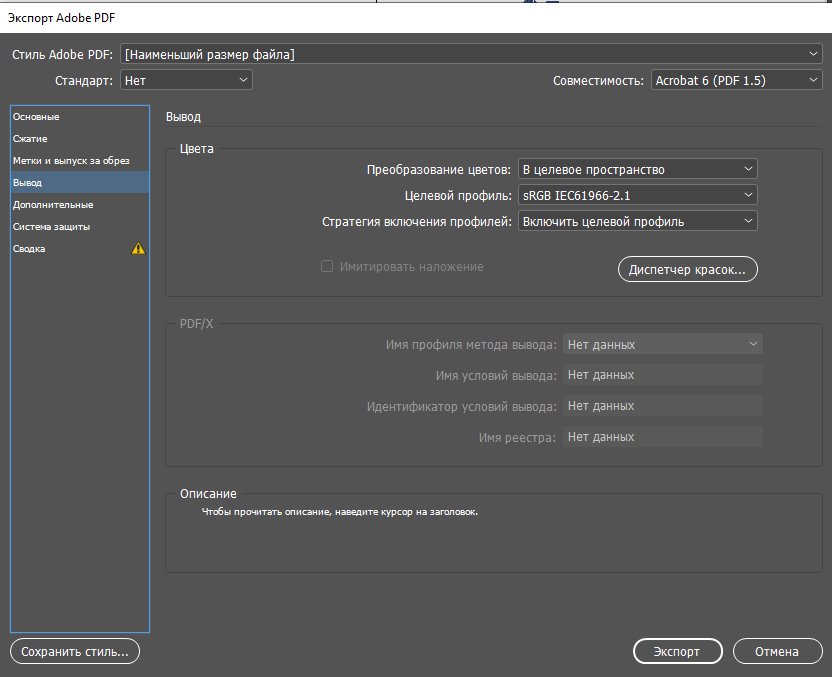The width and height of the screenshot is (832, 677).
Task: Show the Сводка section
Action: click(x=29, y=249)
